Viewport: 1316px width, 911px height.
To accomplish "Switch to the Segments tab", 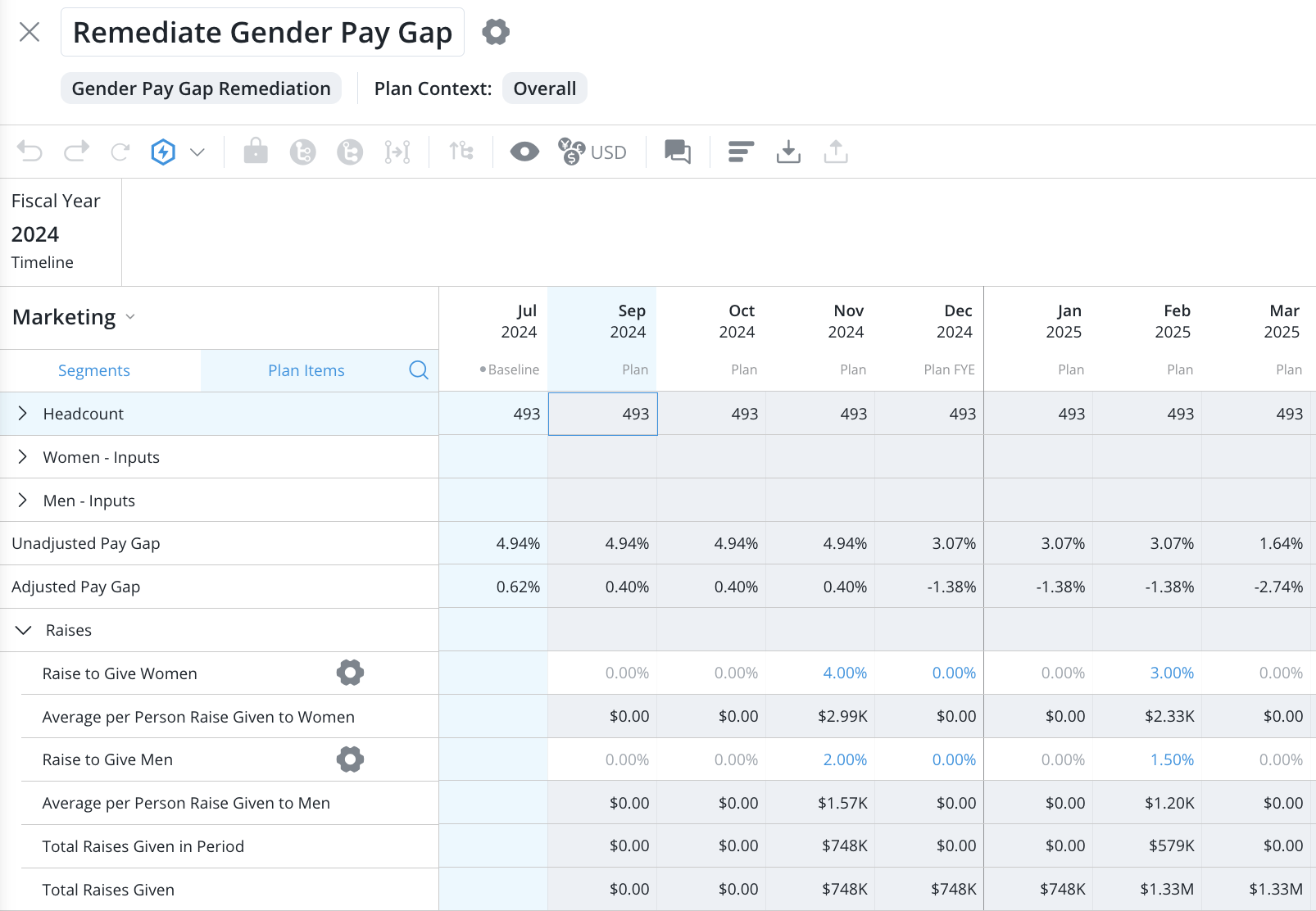I will pos(94,370).
